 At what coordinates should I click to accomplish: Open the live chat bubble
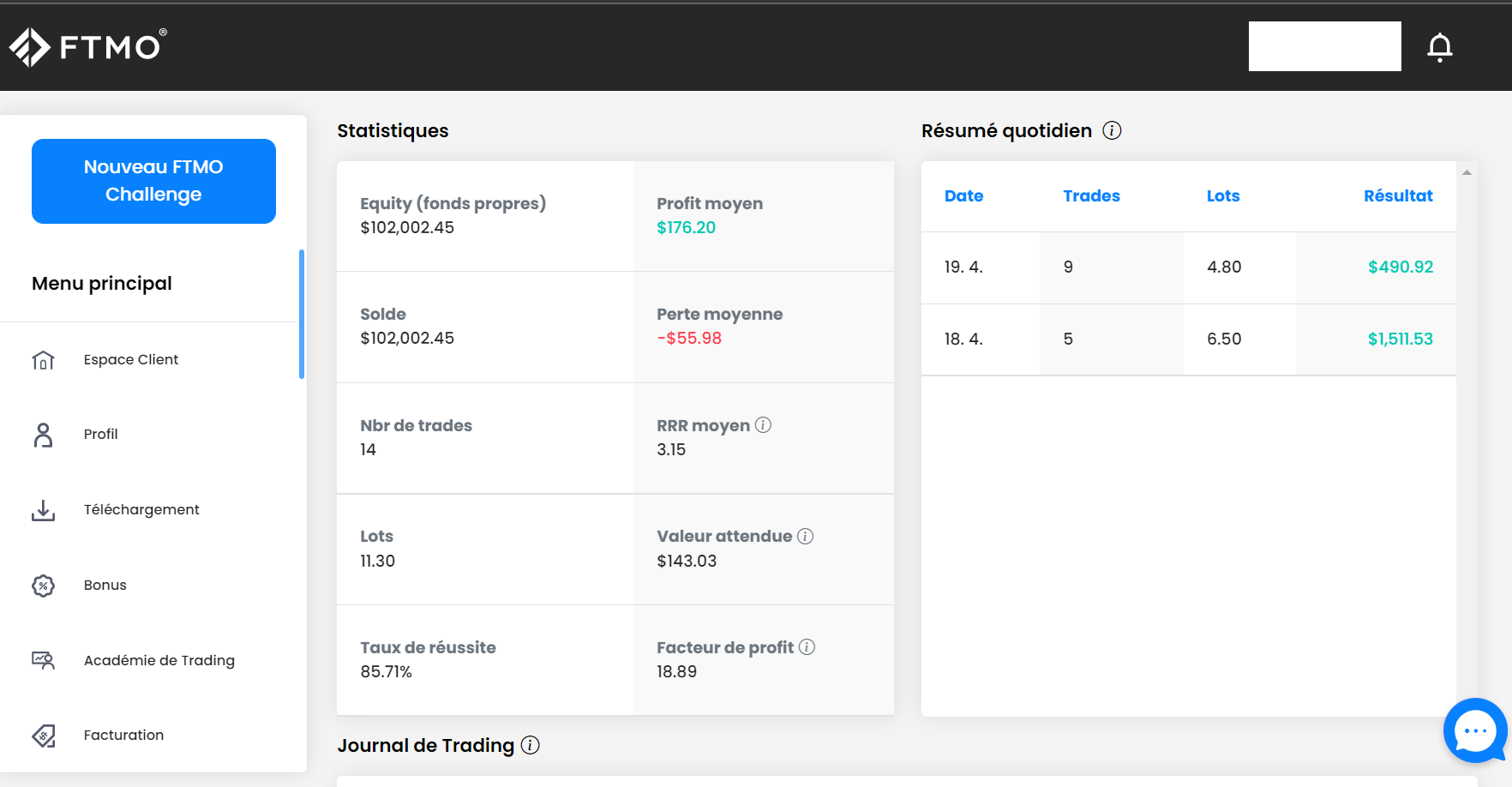coord(1474,730)
